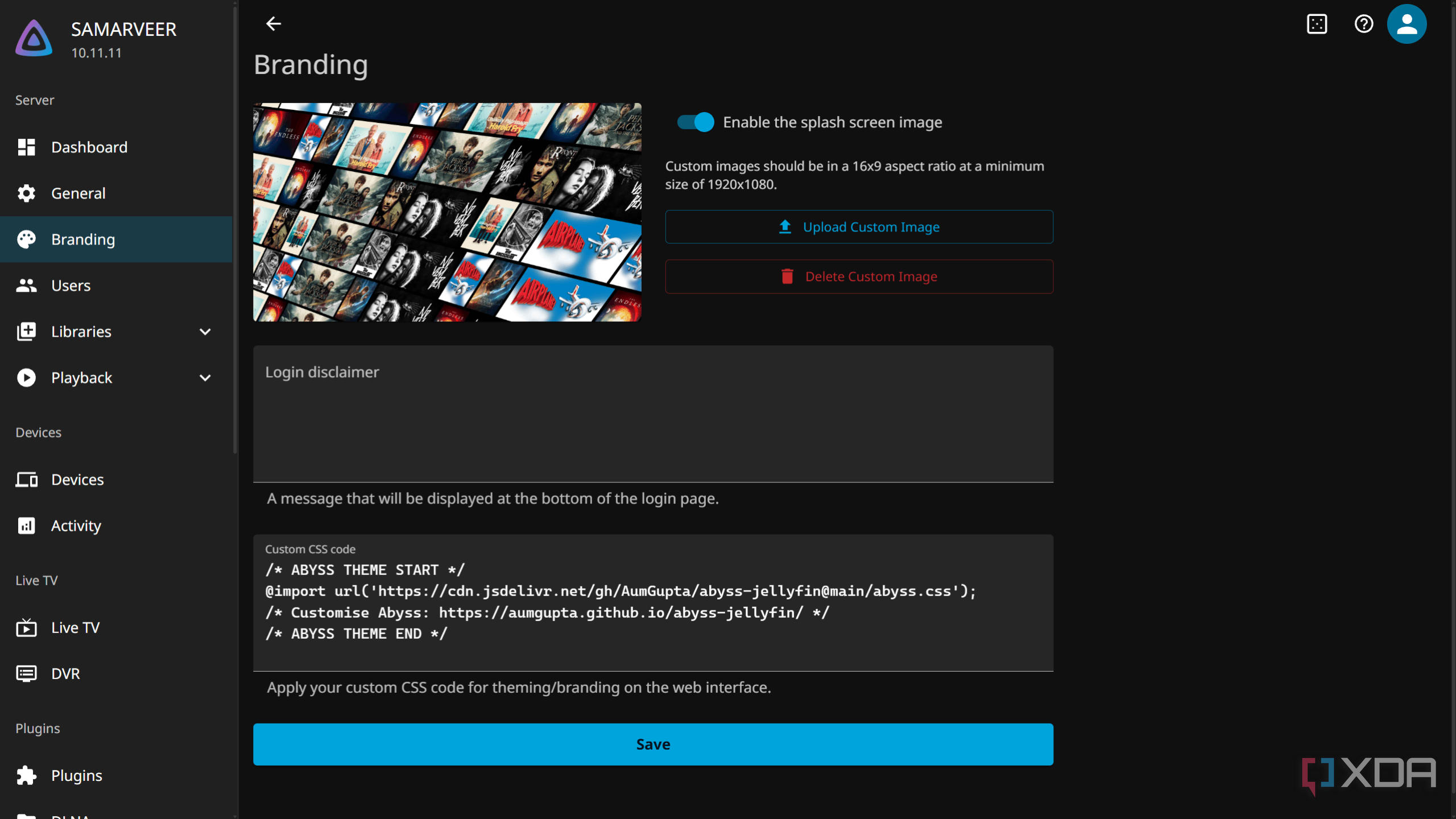
Task: Click the Jellyfin logo icon
Action: click(34, 38)
